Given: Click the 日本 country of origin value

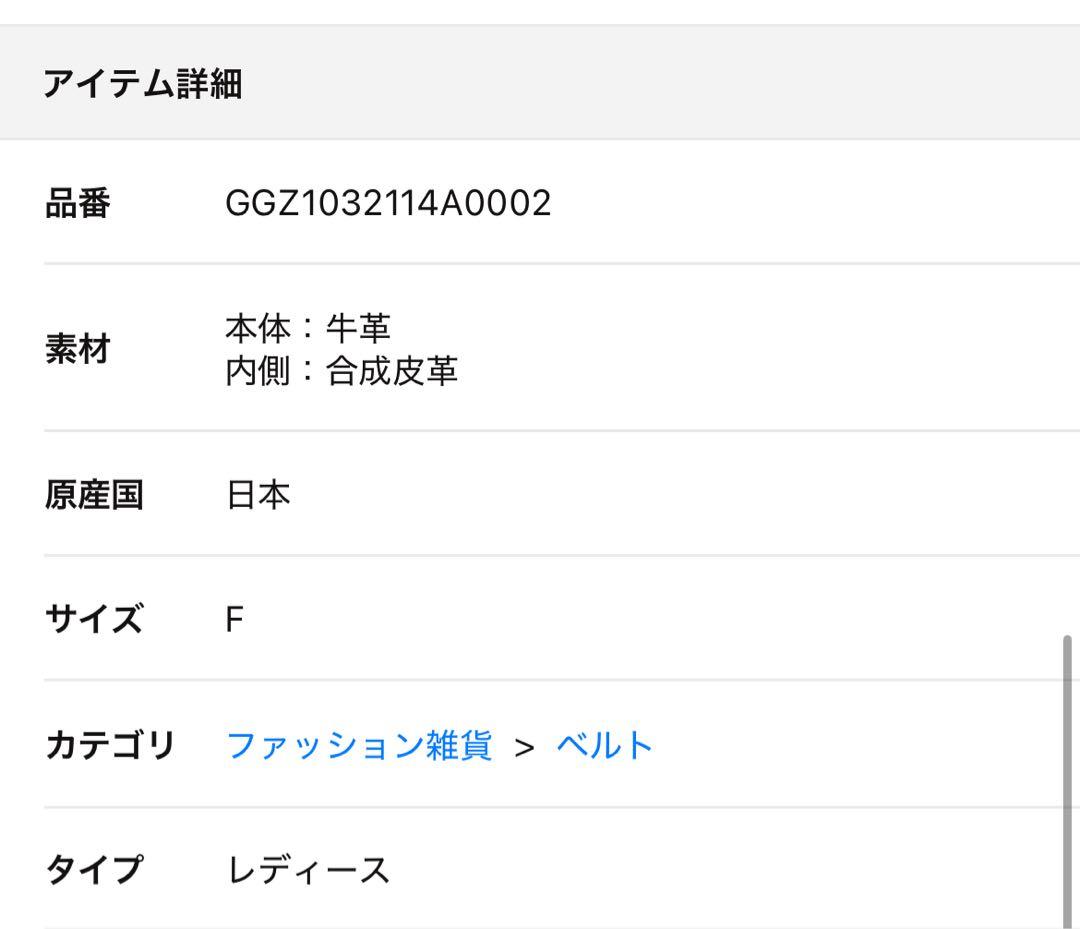Looking at the screenshot, I should [x=258, y=495].
